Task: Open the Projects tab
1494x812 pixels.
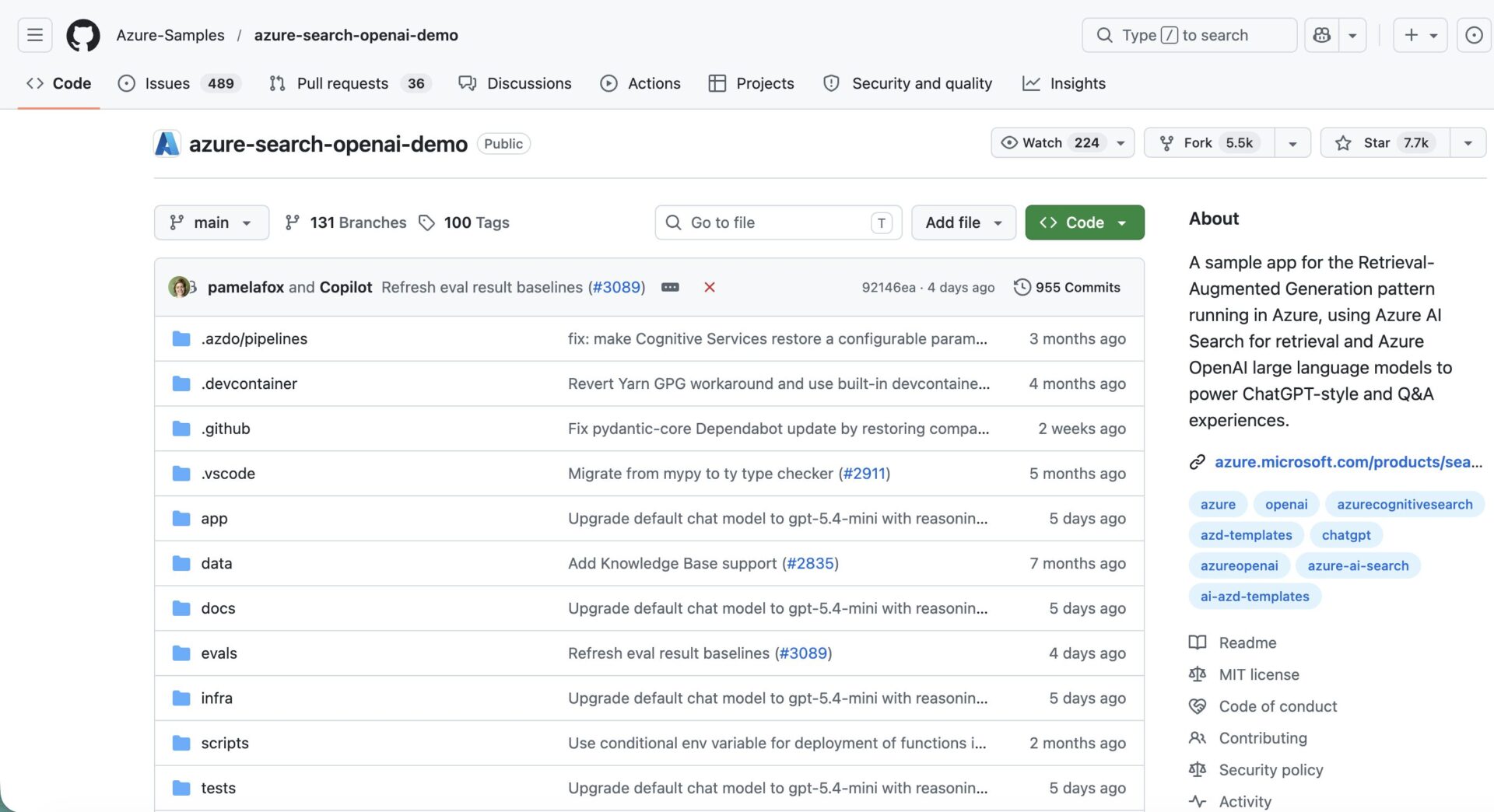Action: click(x=752, y=83)
